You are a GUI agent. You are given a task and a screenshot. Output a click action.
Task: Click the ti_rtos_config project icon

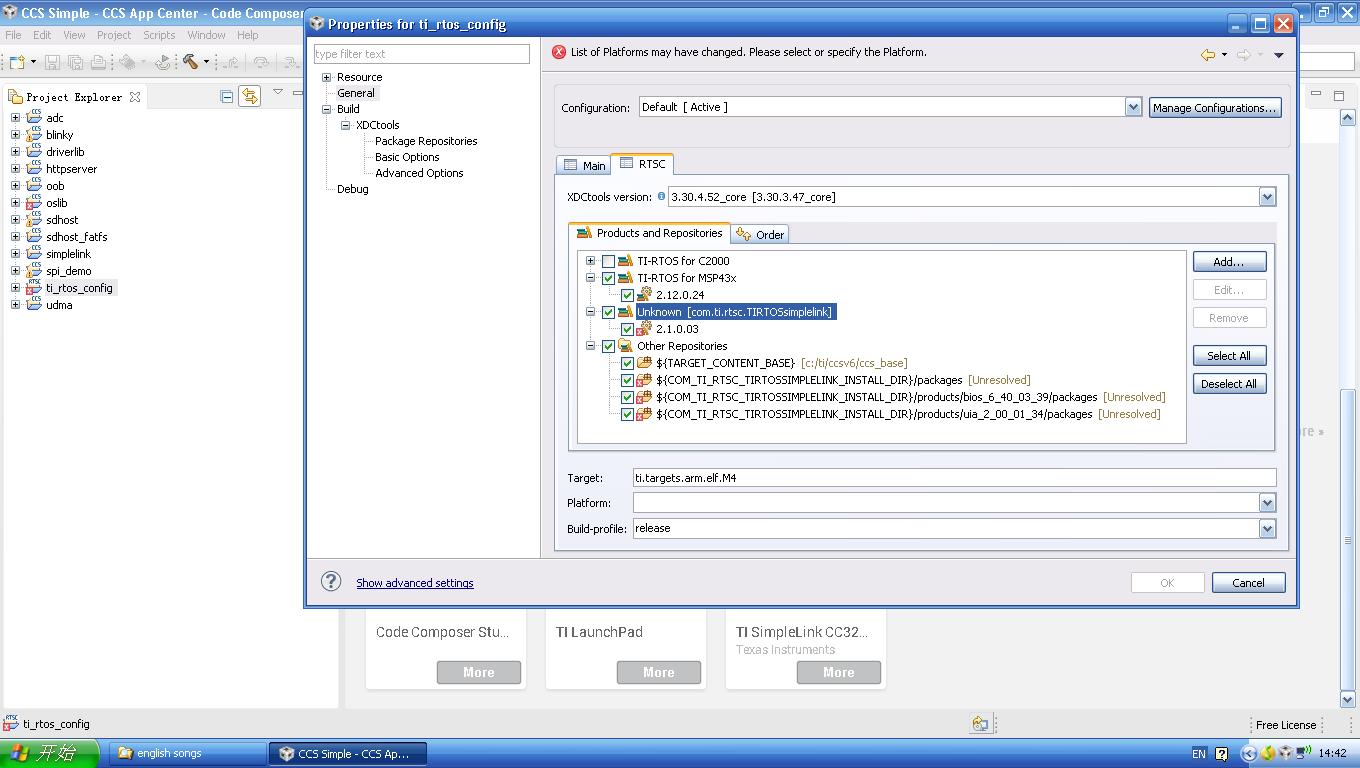pyautogui.click(x=34, y=287)
